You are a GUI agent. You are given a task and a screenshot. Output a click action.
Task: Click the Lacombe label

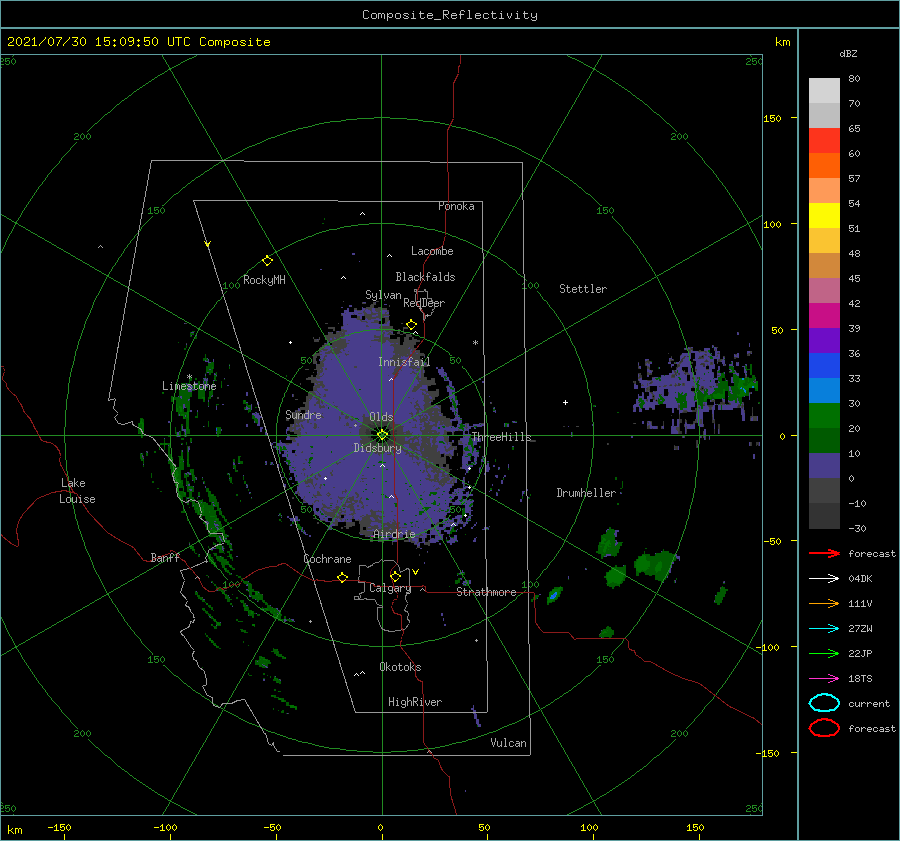(432, 251)
